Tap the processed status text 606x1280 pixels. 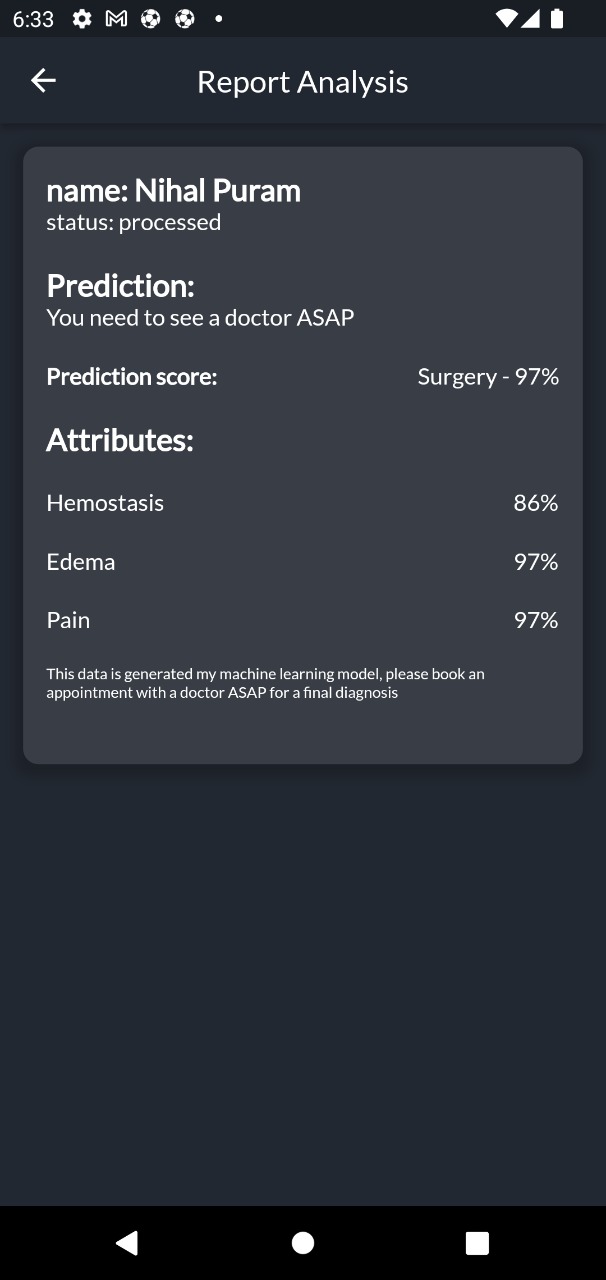(132, 222)
